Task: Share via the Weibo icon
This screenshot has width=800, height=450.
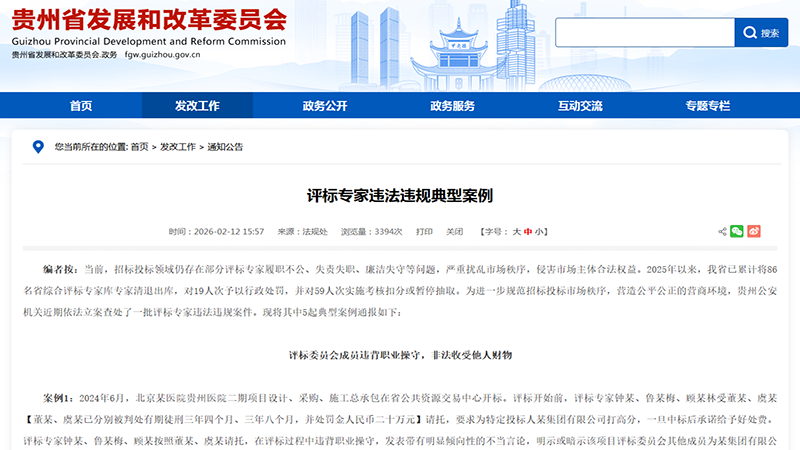Action: click(754, 231)
